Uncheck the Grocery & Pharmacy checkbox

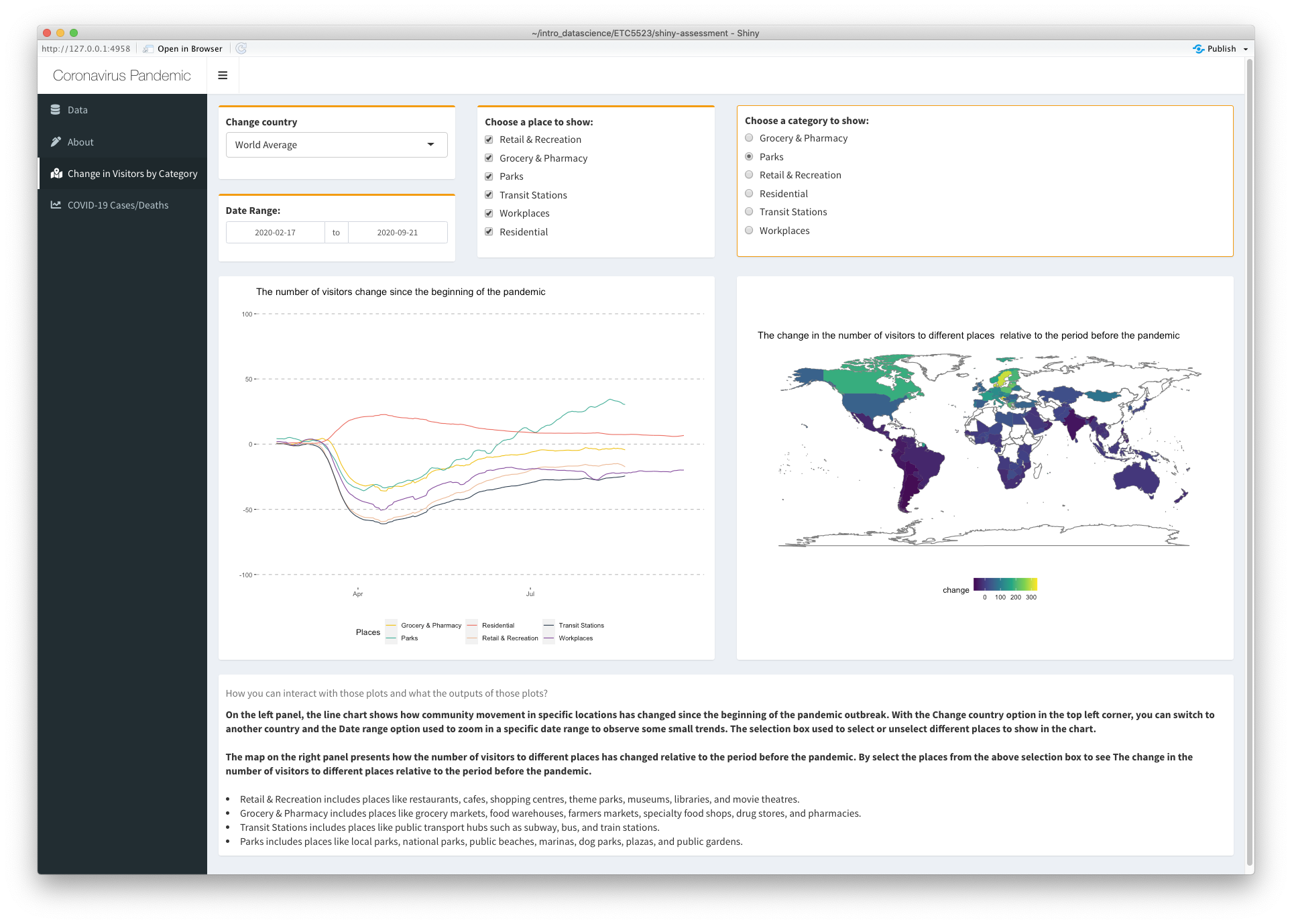[x=489, y=158]
